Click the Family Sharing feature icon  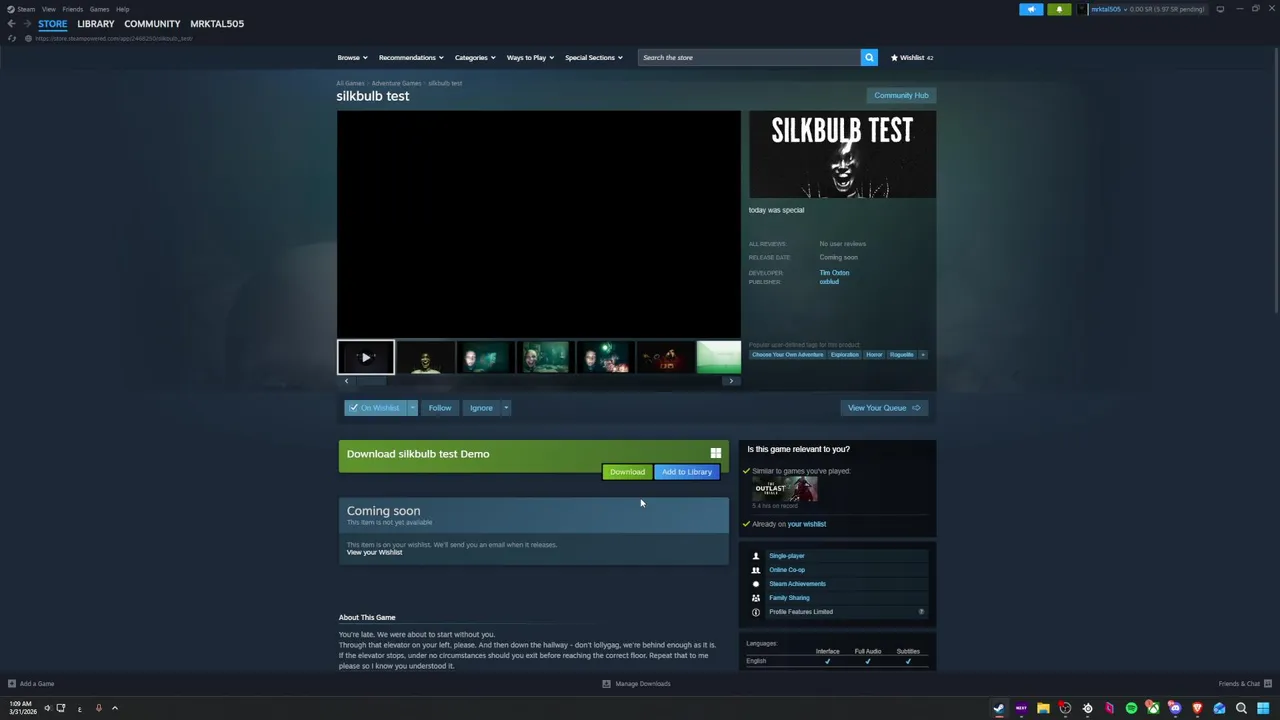click(756, 598)
